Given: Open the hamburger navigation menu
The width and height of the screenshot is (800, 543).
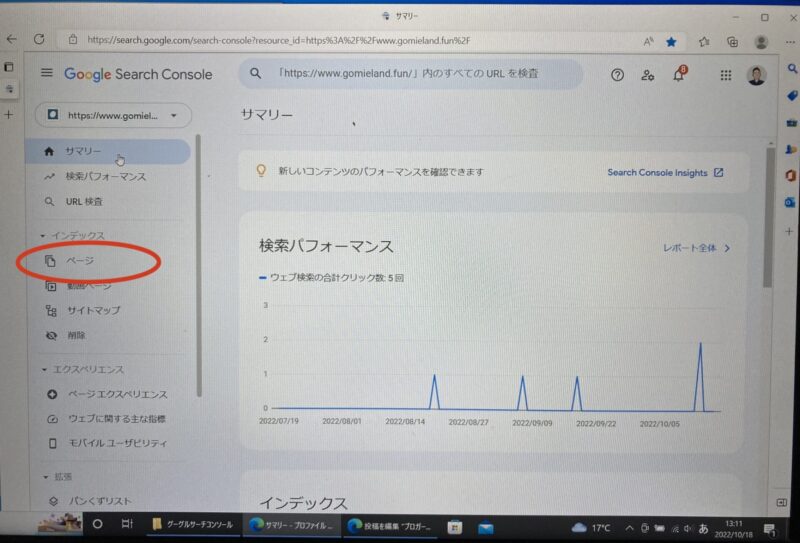Looking at the screenshot, I should click(46, 73).
